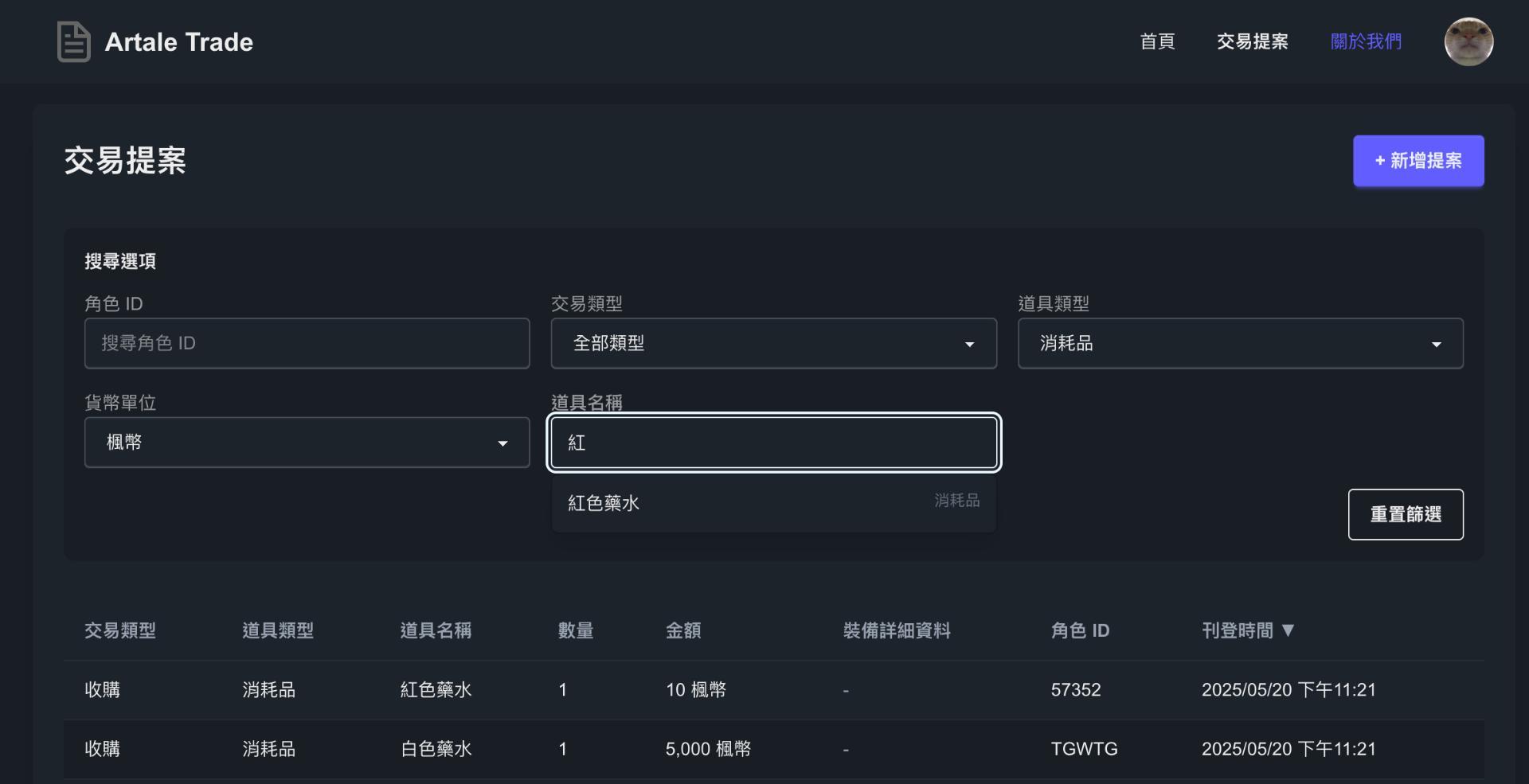Click the plus icon on 新增提案 button
This screenshot has height=784, width=1529.
tap(1380, 161)
